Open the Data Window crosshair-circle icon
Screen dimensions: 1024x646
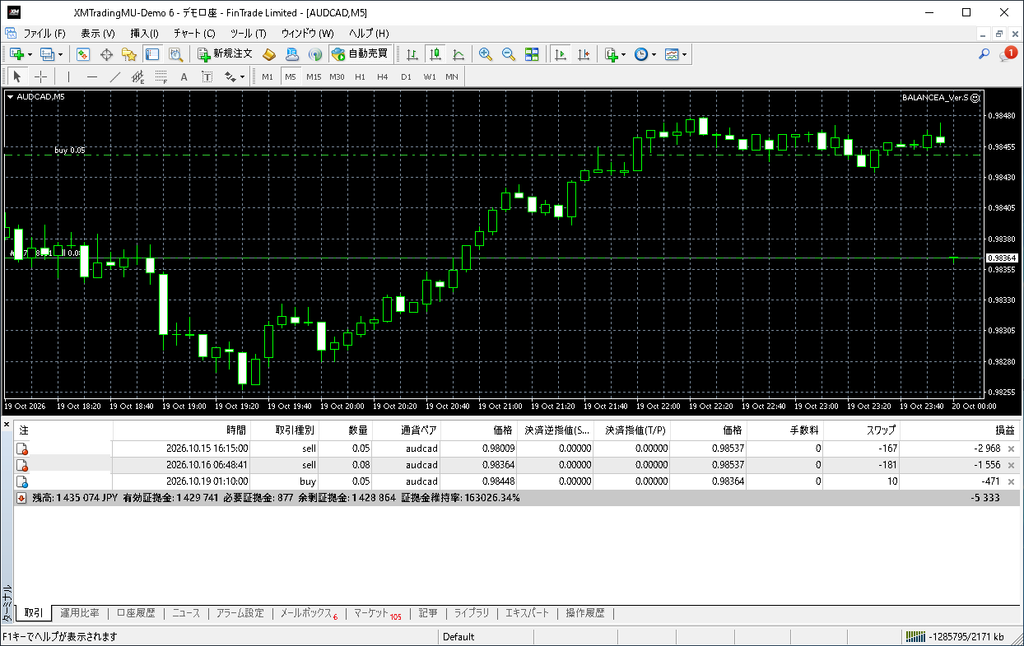pyautogui.click(x=106, y=54)
